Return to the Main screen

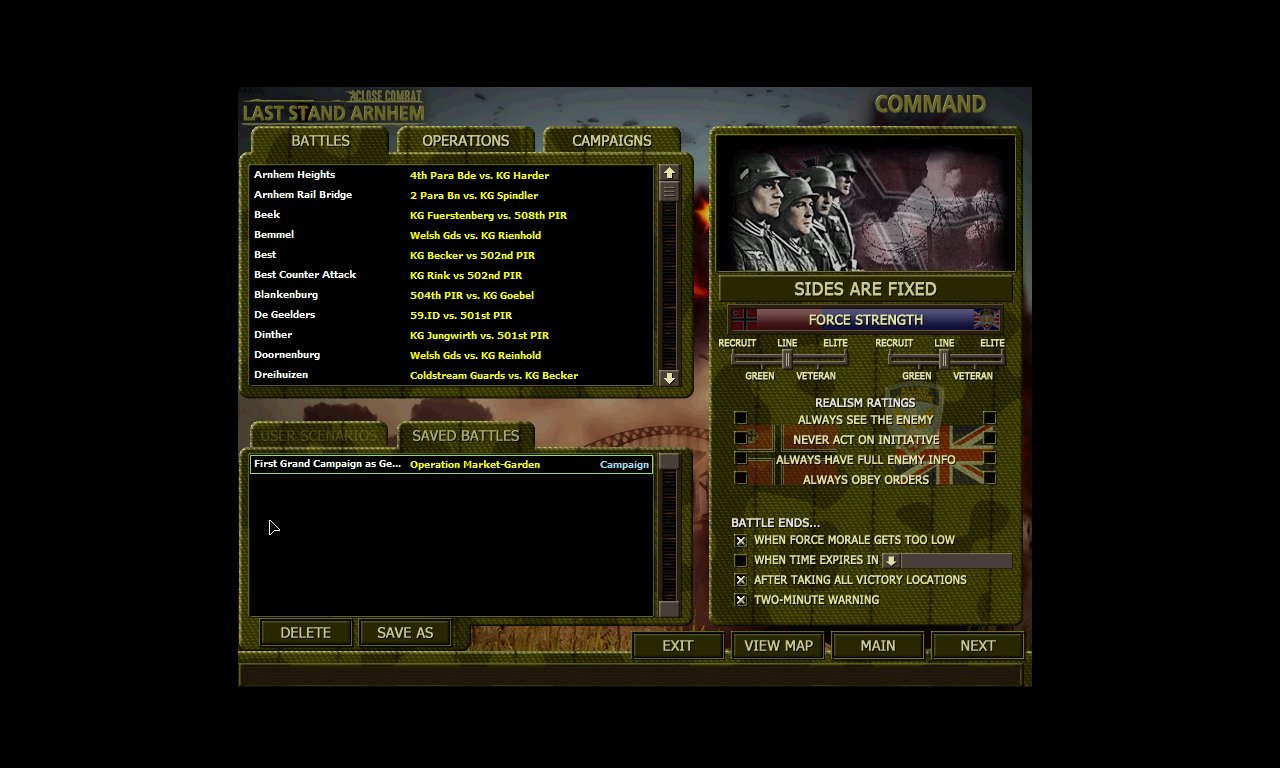coord(878,646)
